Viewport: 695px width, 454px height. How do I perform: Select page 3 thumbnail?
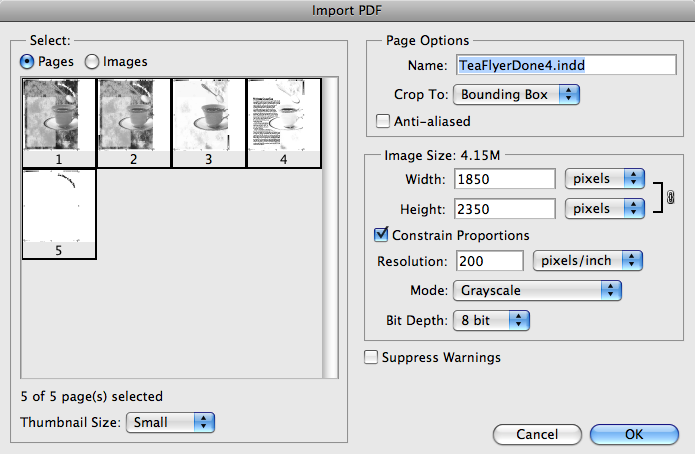tap(209, 123)
